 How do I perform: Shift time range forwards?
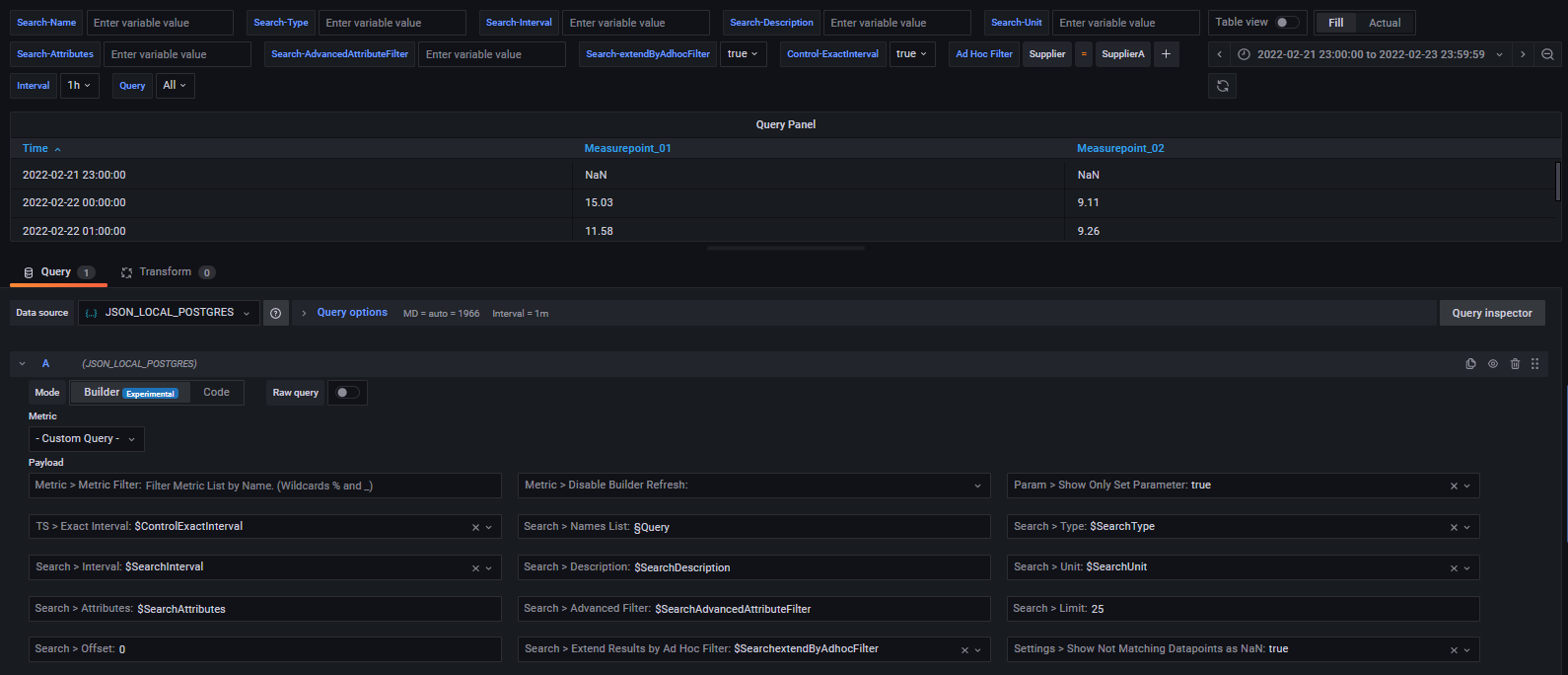[1523, 54]
